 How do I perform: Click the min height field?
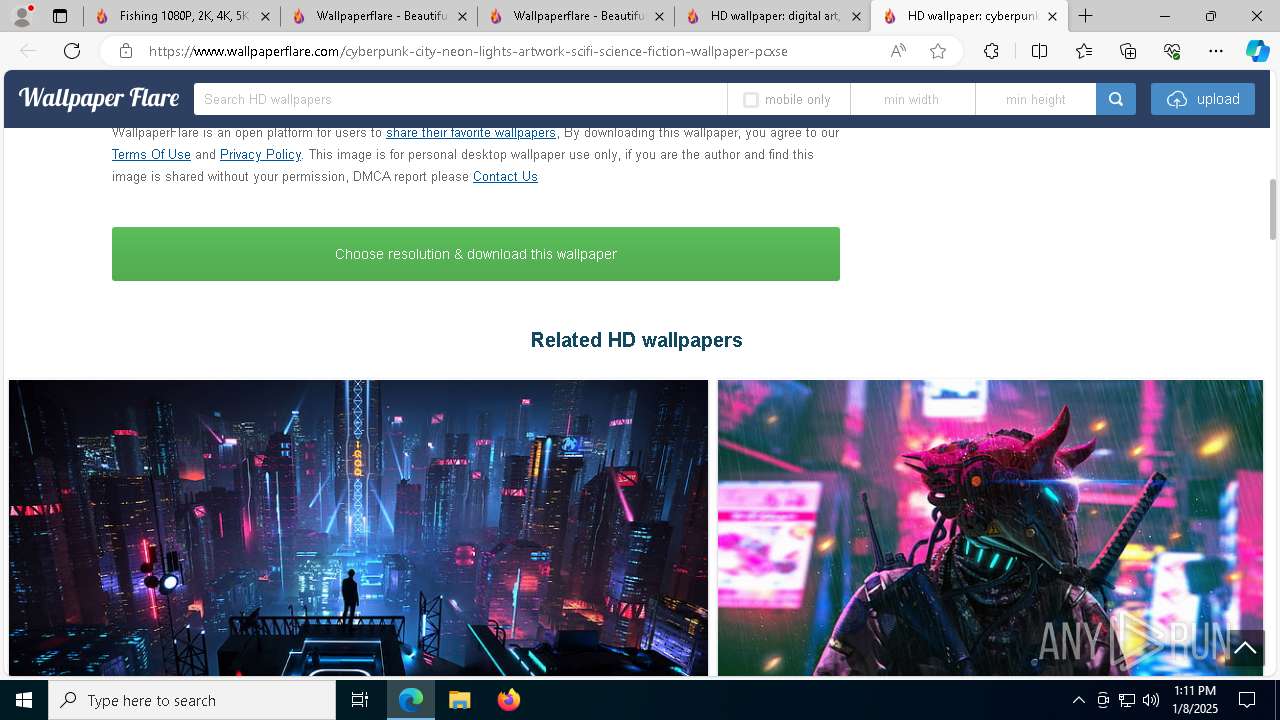click(x=1036, y=99)
